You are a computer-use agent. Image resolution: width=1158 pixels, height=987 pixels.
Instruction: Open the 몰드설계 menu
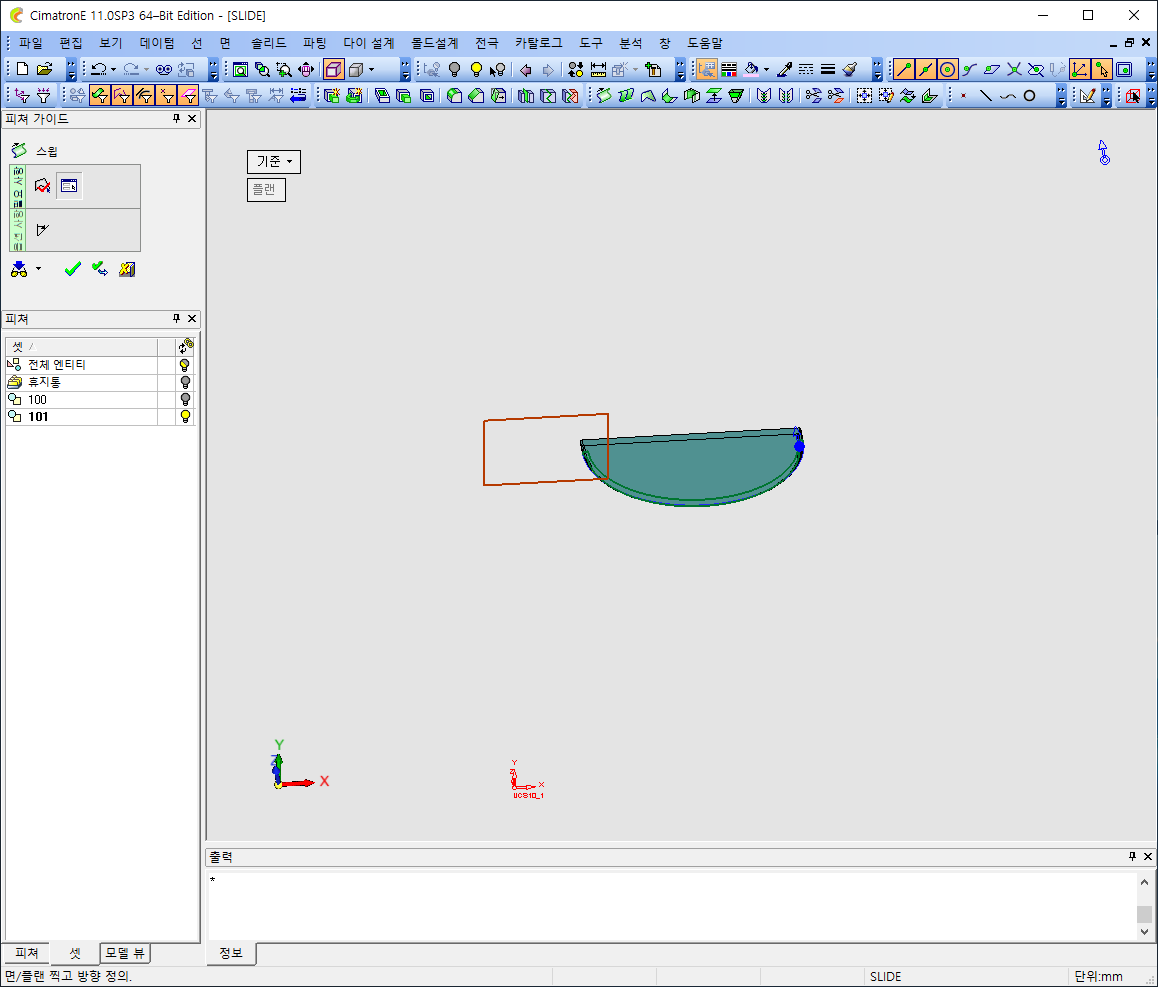click(435, 43)
